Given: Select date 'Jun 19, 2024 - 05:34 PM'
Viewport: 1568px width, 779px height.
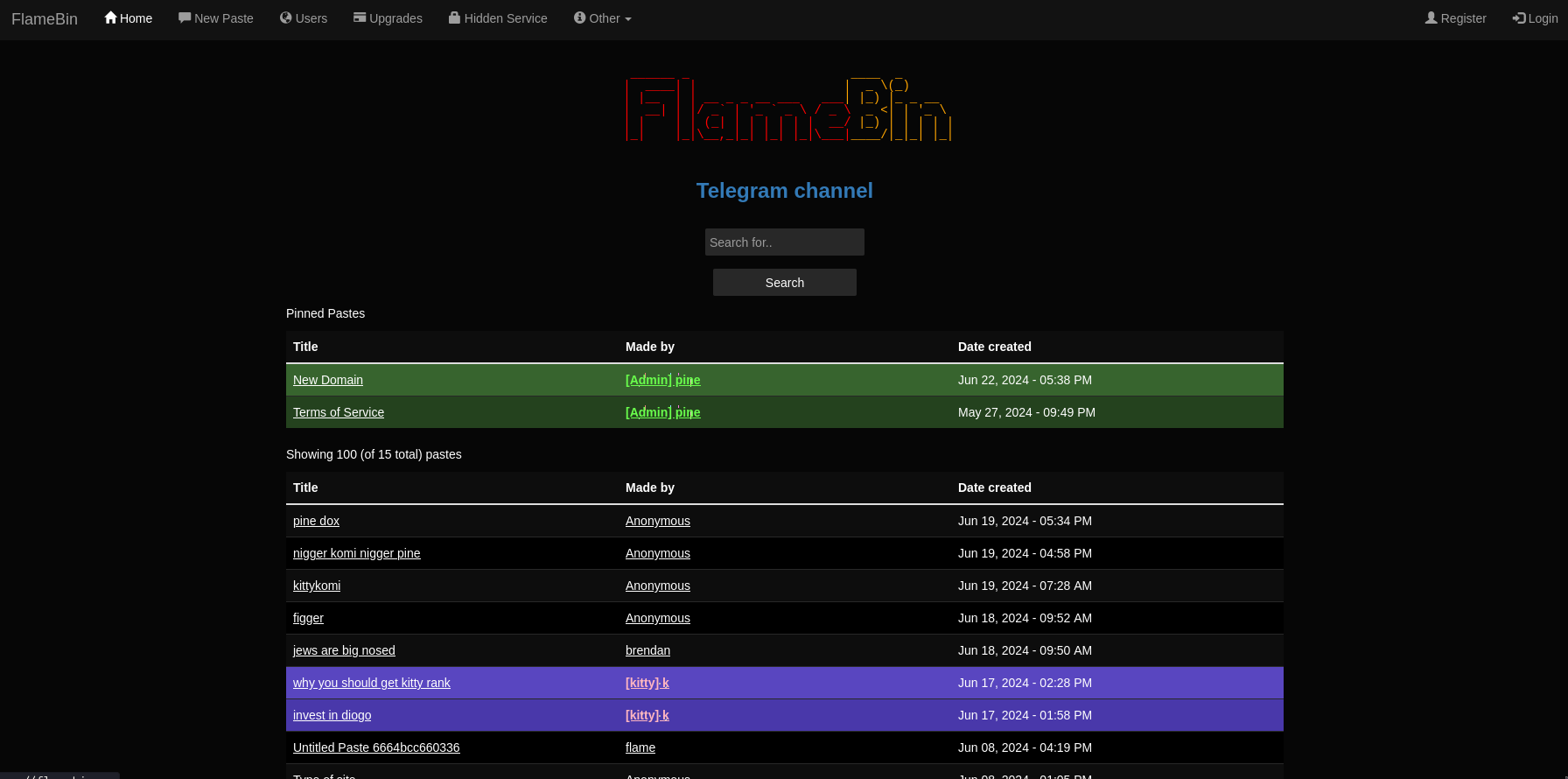Looking at the screenshot, I should (1025, 521).
